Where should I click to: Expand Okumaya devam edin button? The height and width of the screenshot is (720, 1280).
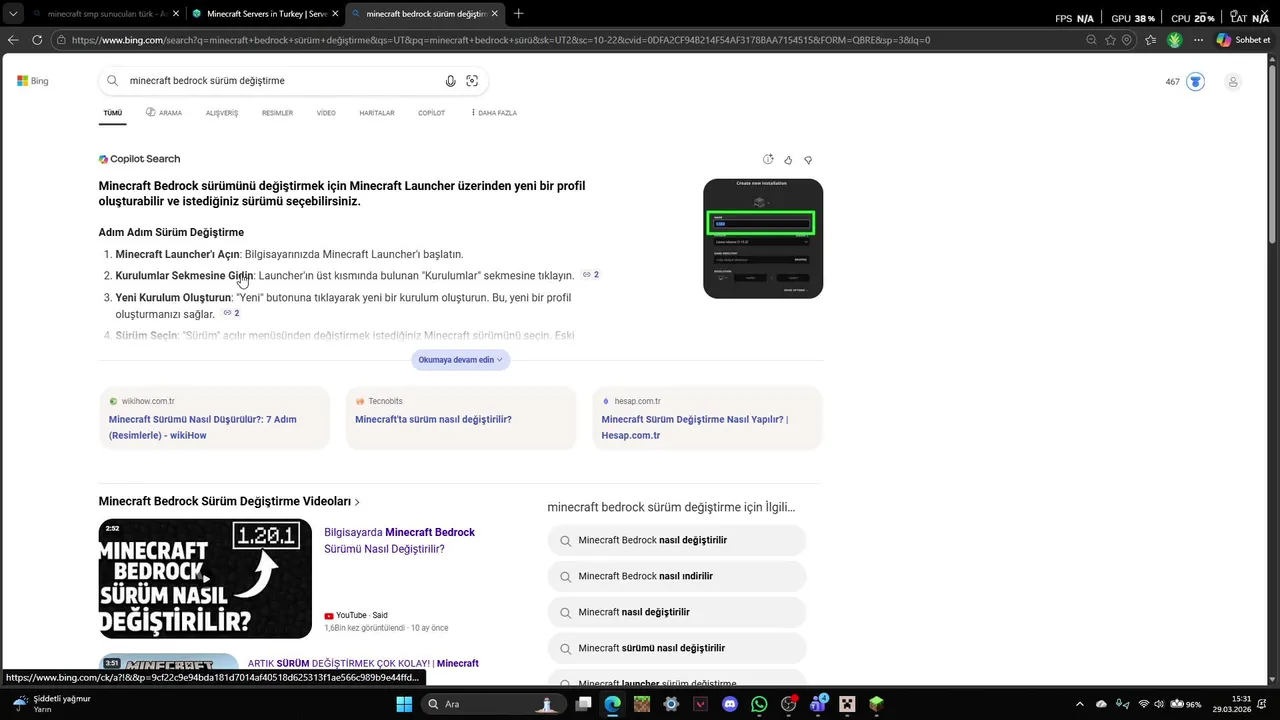(460, 360)
